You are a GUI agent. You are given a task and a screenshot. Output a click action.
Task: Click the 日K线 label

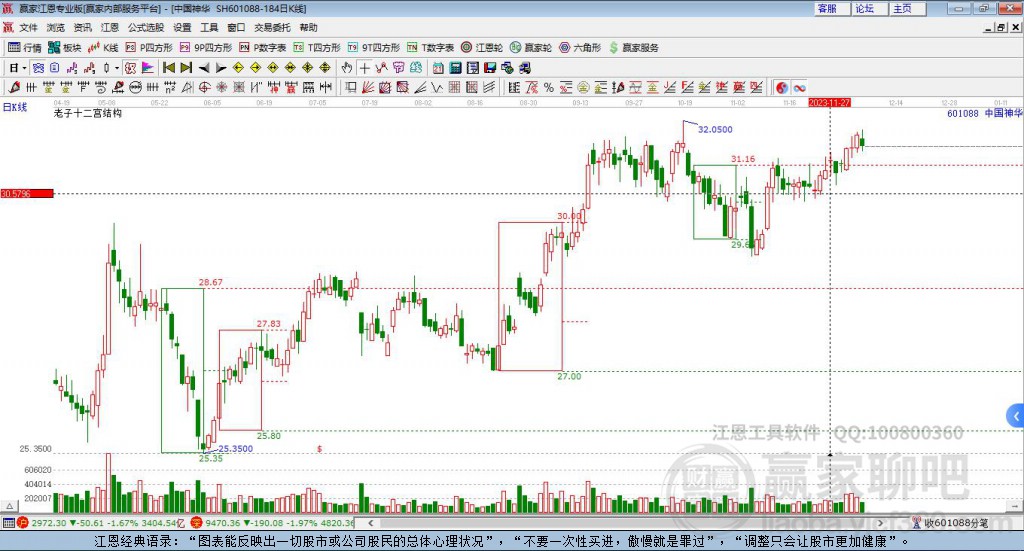(x=14, y=108)
